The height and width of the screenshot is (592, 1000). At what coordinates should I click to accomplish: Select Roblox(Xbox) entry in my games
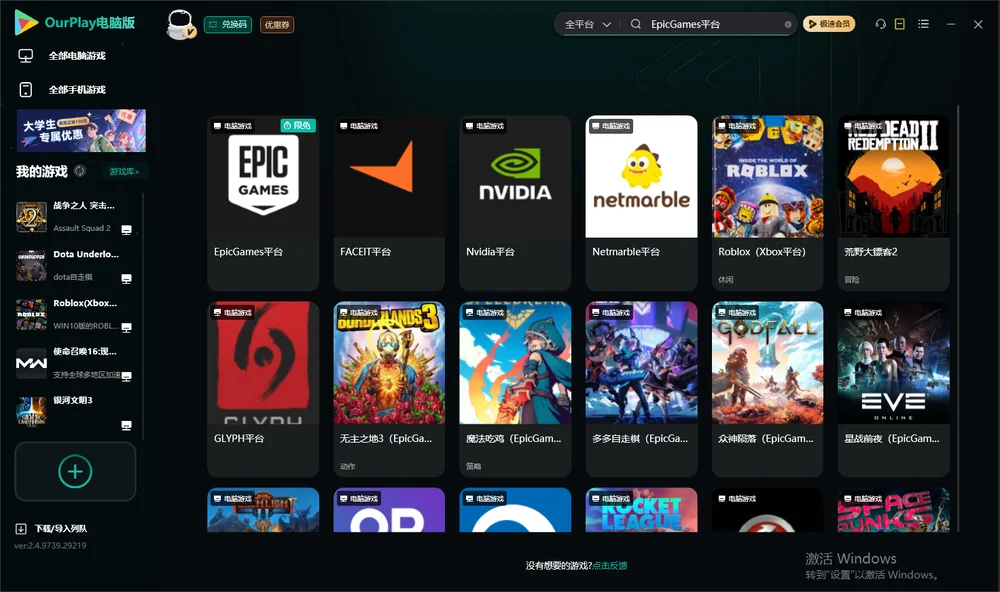tap(75, 314)
